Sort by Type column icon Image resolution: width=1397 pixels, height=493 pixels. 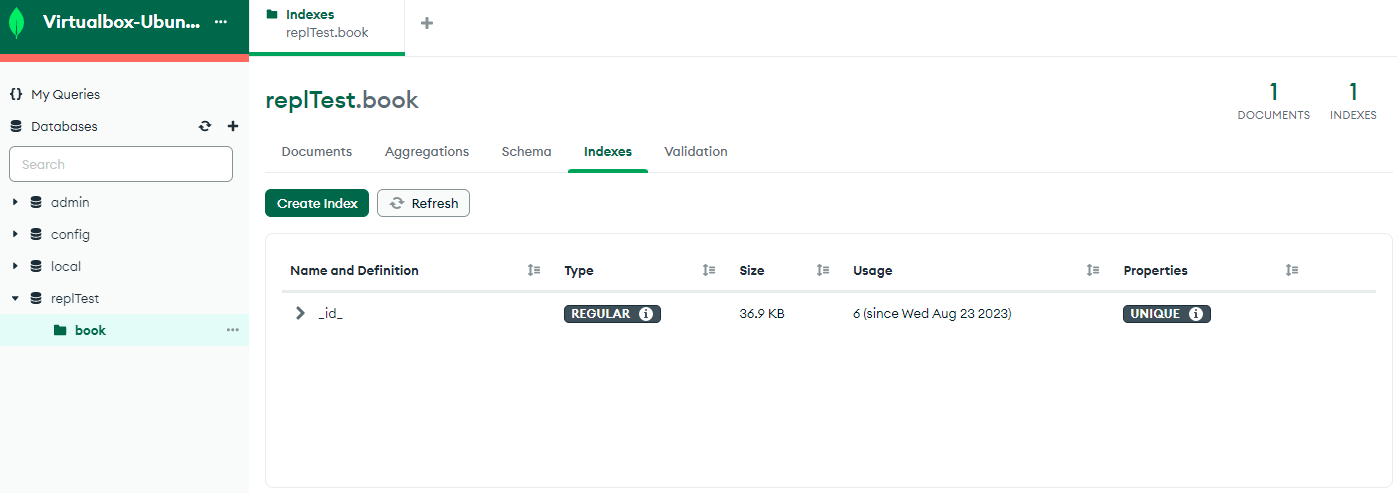click(709, 270)
